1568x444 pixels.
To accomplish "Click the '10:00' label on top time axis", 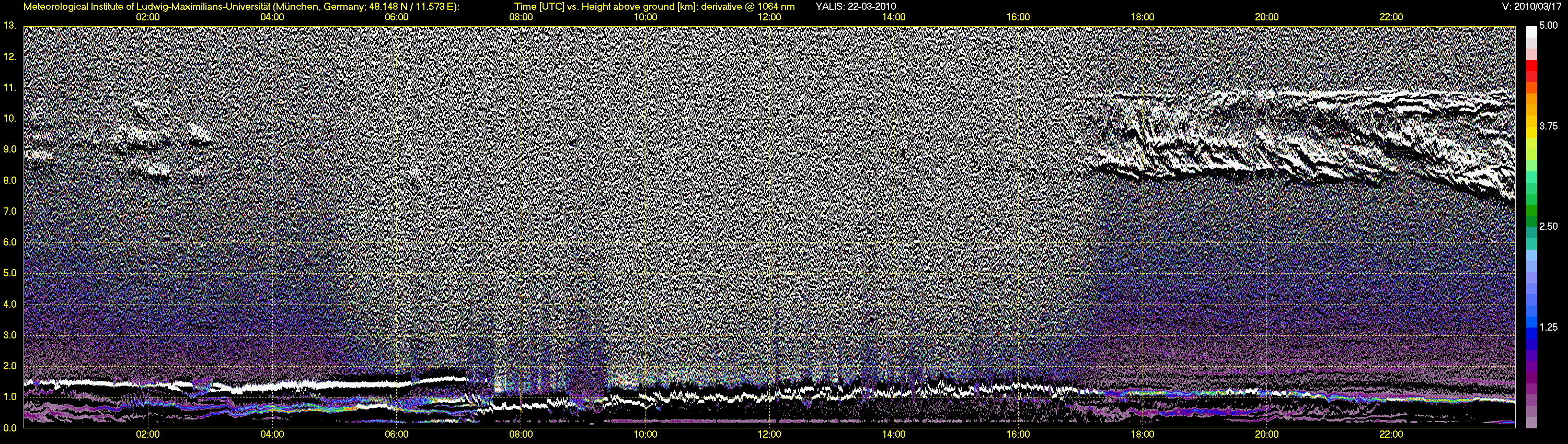I will coord(645,17).
